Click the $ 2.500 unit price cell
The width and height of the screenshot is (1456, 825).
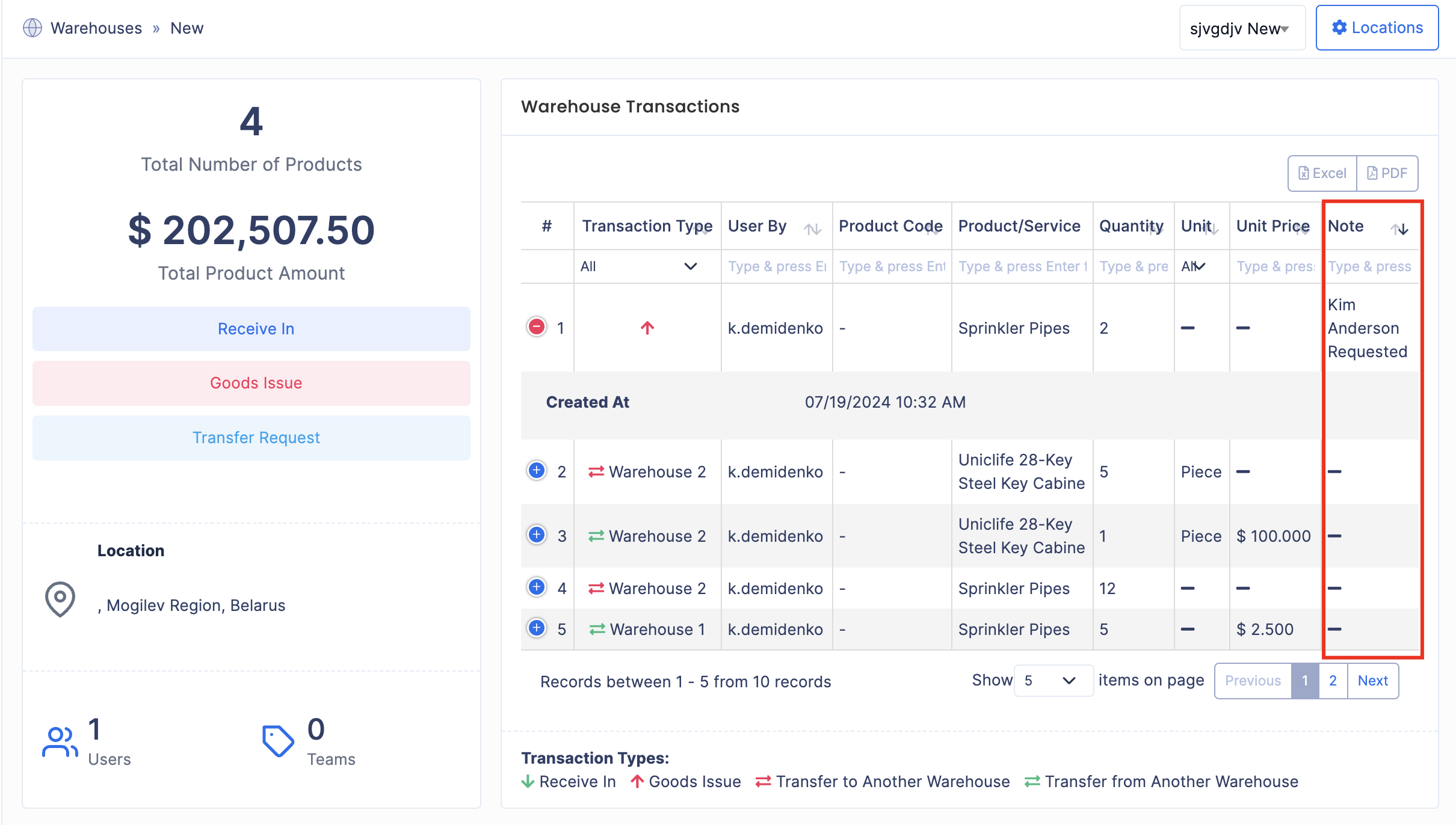[1265, 630]
